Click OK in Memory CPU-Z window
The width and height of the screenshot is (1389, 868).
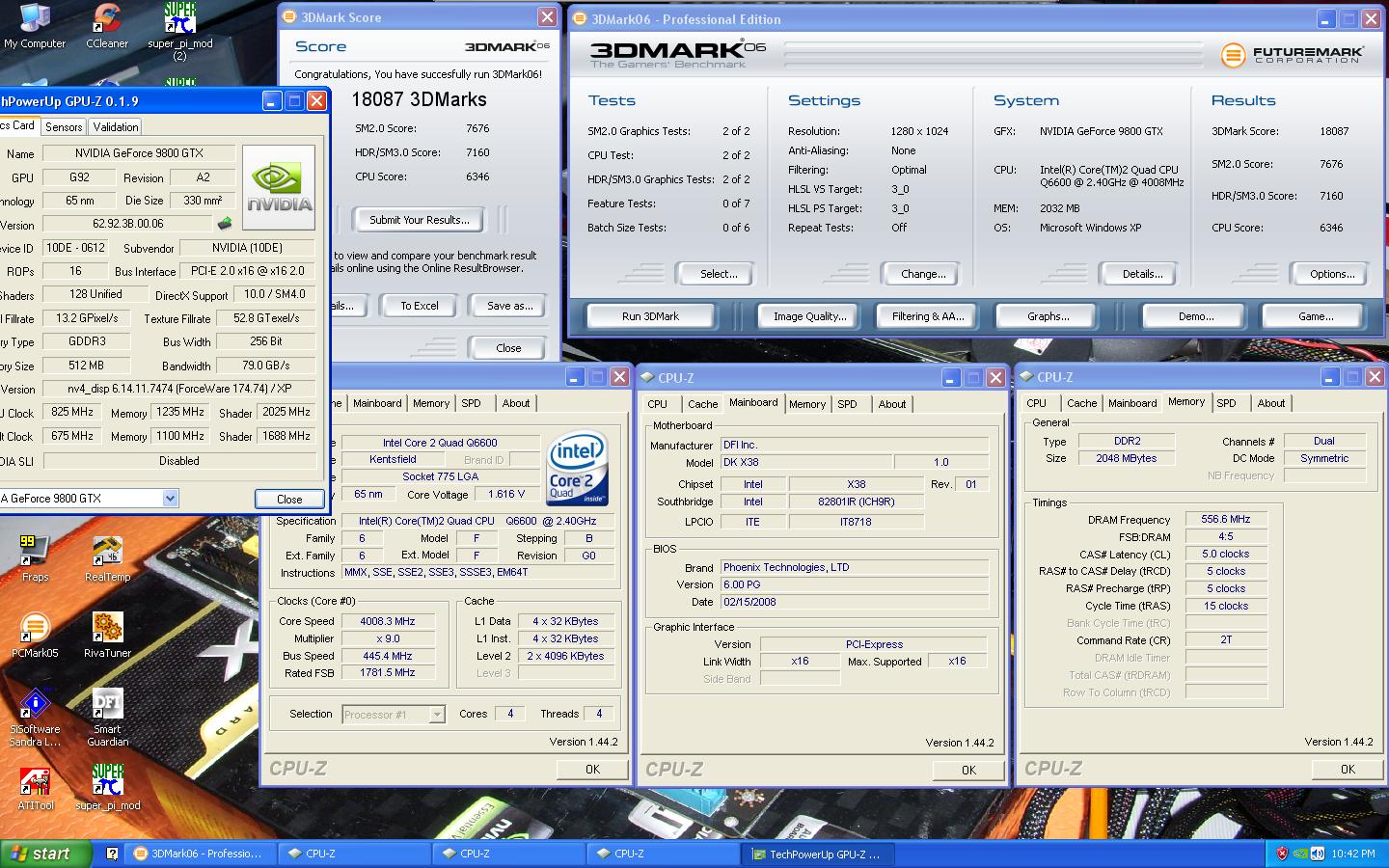(1348, 769)
